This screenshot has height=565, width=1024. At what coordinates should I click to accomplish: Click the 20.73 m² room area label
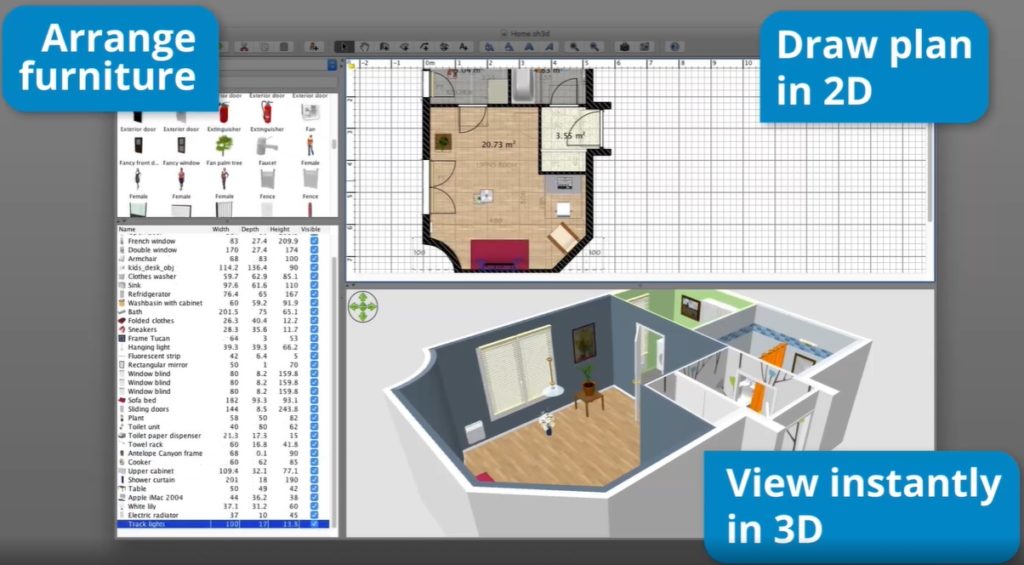point(499,144)
